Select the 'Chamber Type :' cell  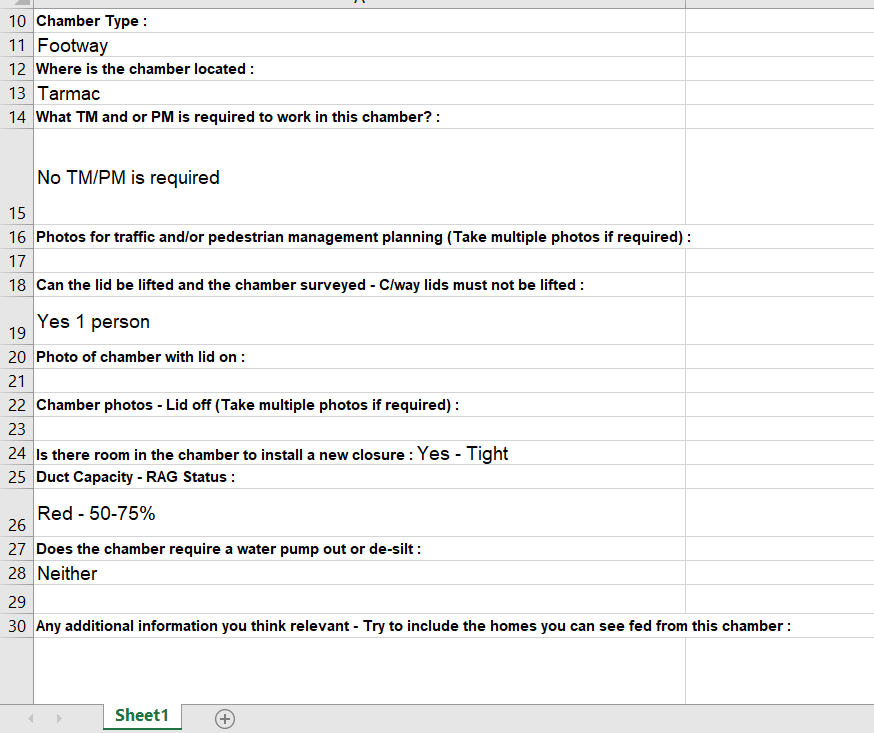point(360,21)
